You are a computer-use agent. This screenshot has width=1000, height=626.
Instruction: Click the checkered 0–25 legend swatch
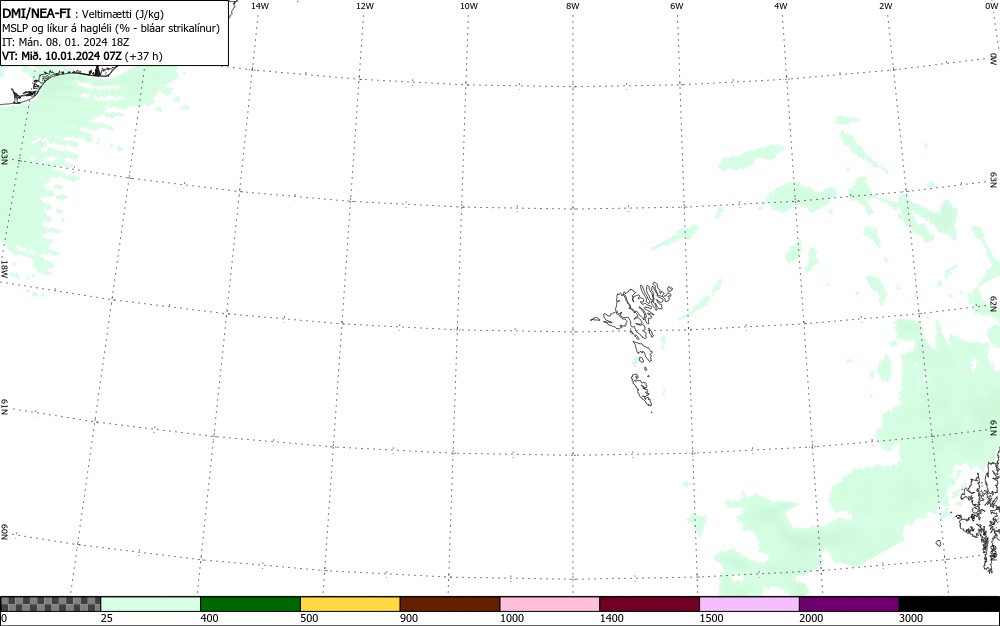click(51, 604)
